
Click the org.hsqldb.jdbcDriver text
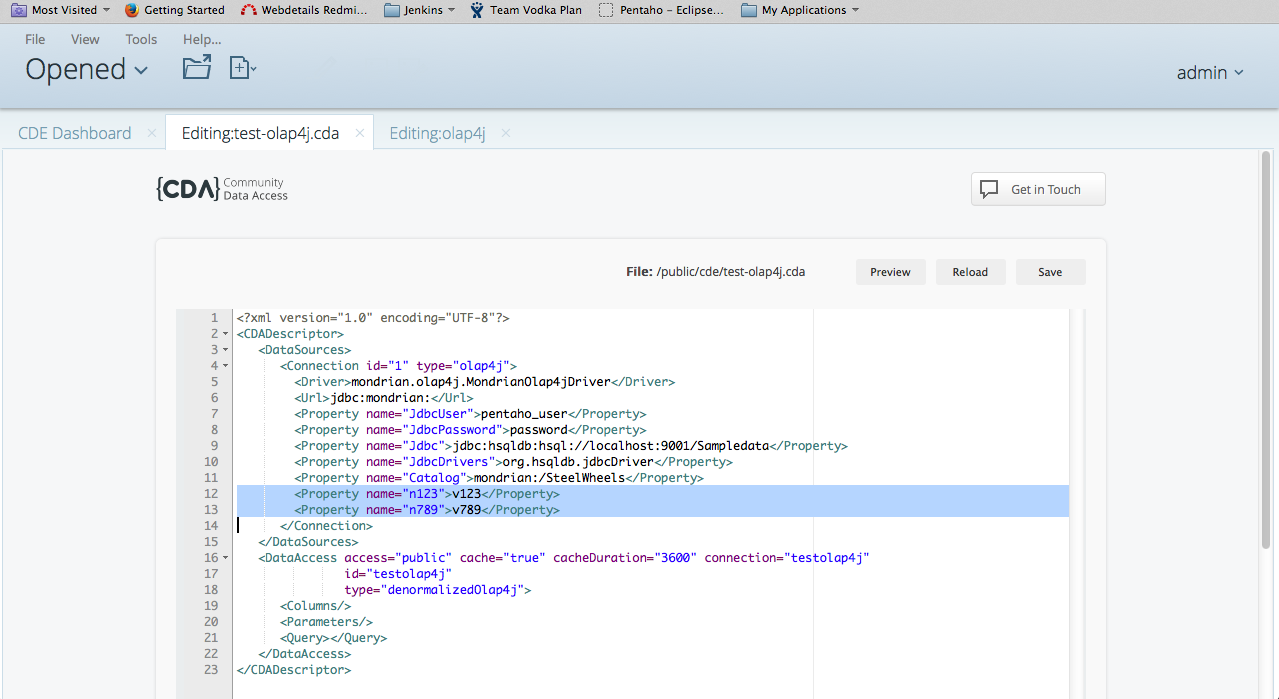(578, 461)
